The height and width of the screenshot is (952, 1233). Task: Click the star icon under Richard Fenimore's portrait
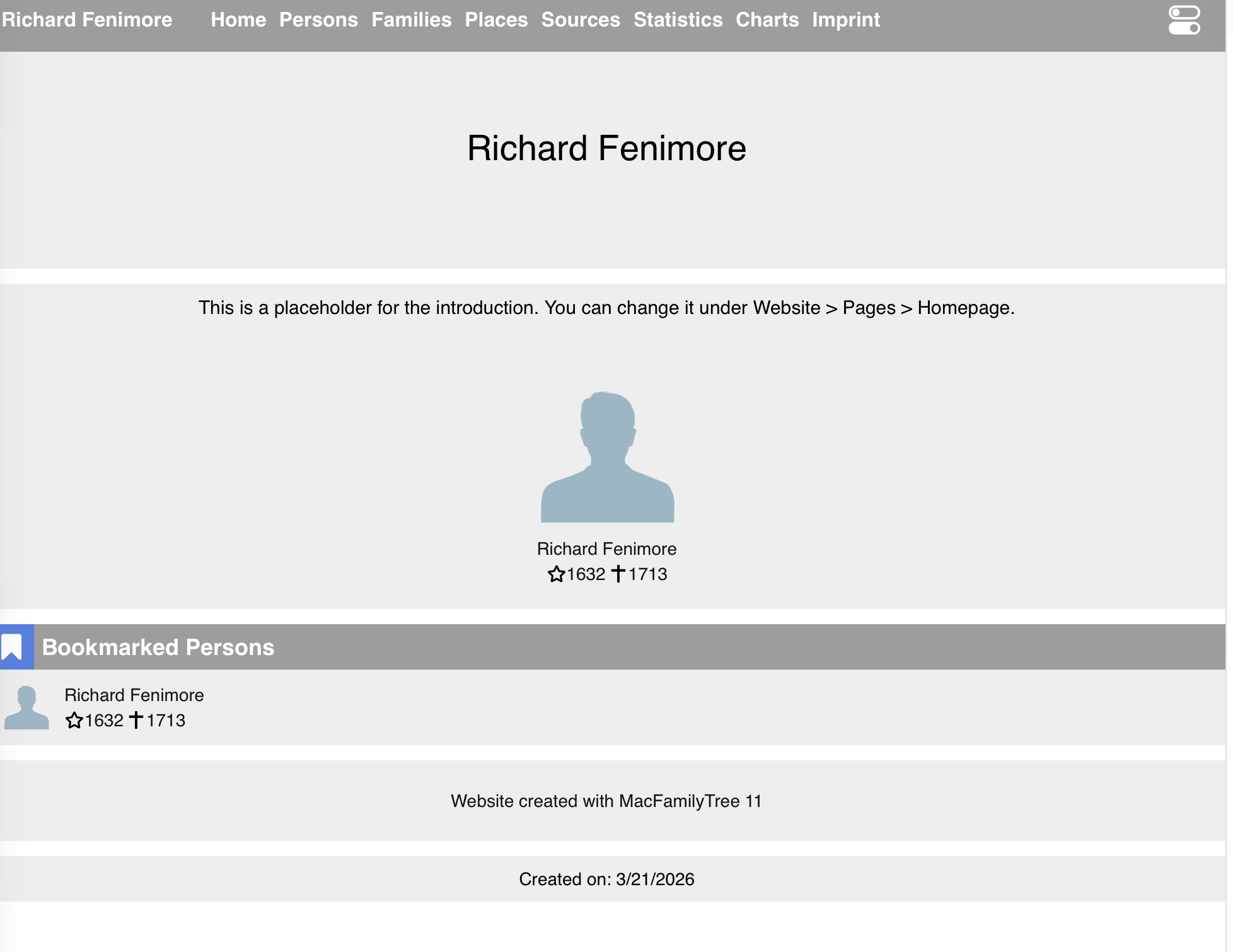[x=557, y=574]
